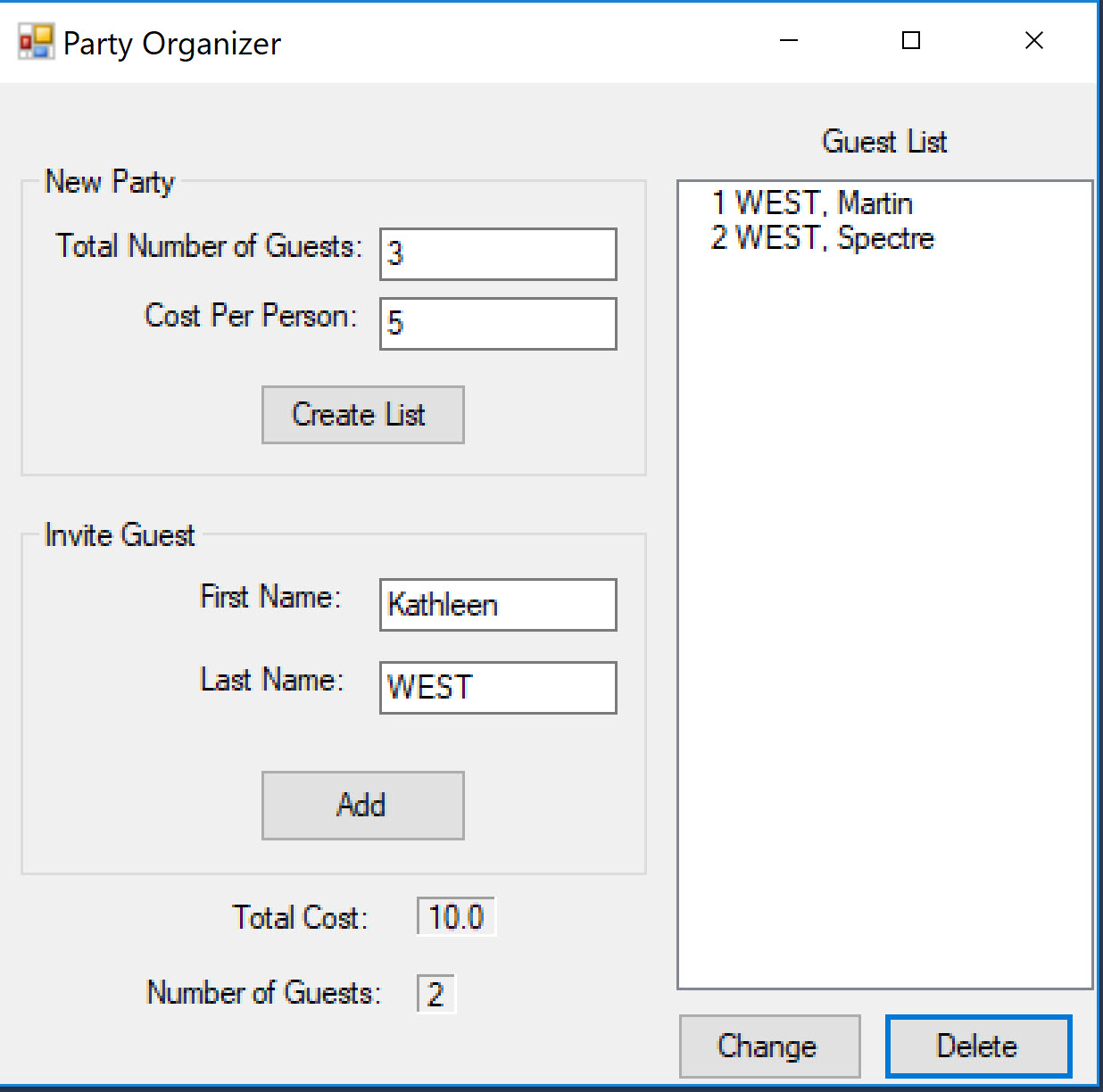Select guest 1 WEST, Martin

tap(811, 203)
